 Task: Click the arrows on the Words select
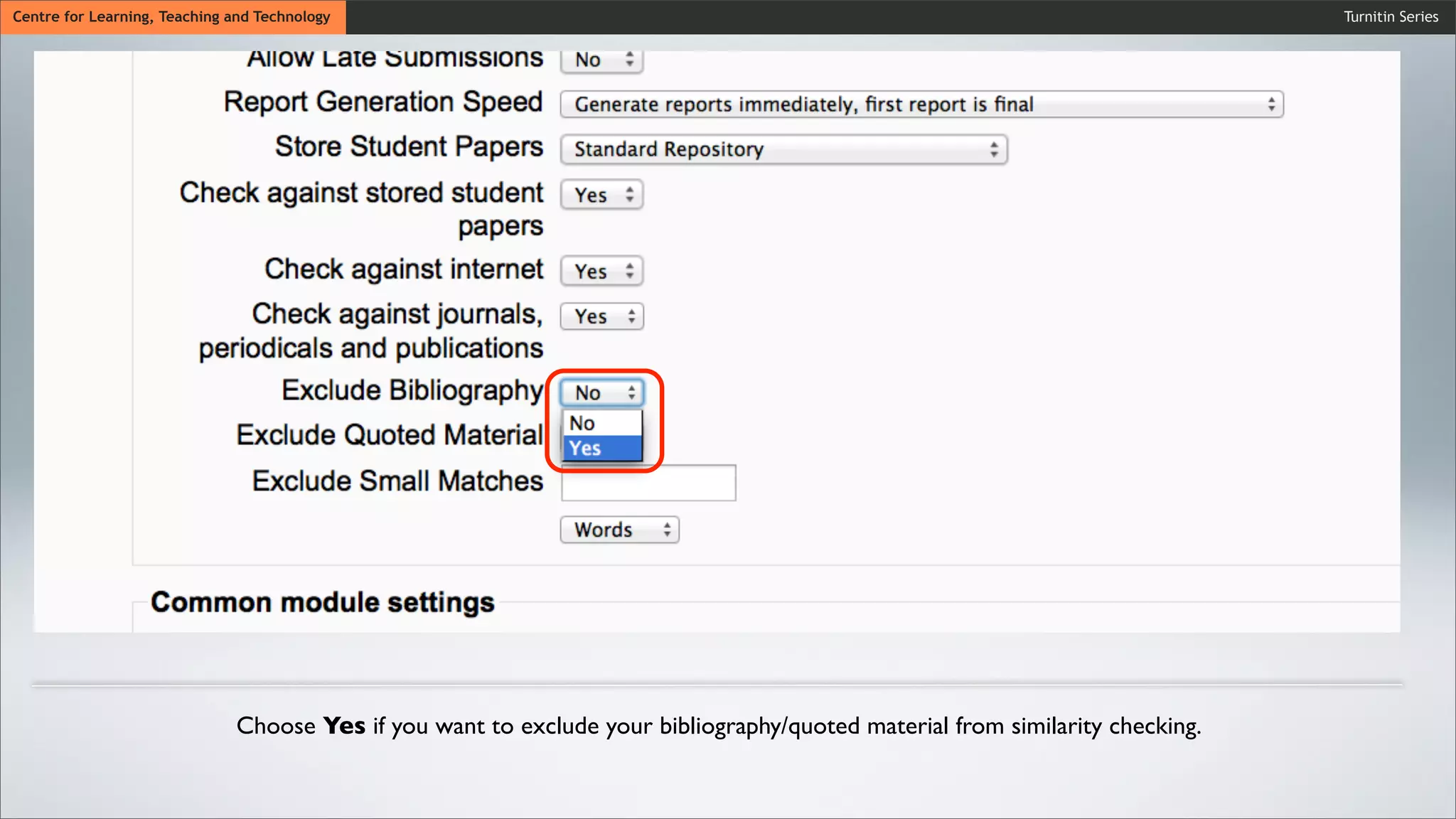[x=667, y=530]
